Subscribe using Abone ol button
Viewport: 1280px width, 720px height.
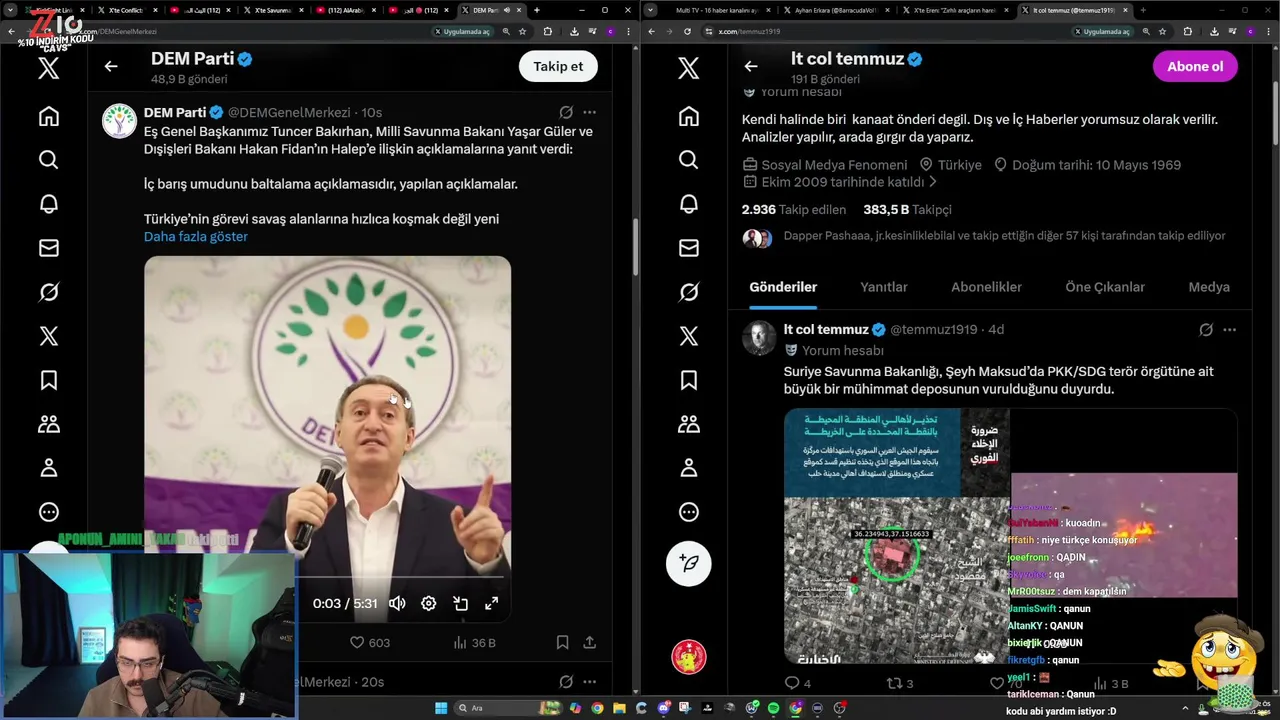pos(1195,66)
